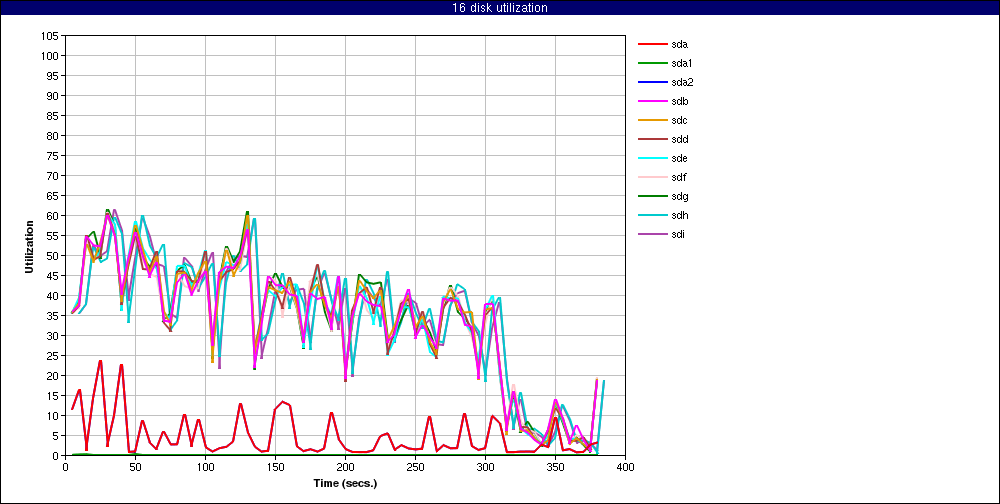The image size is (1000, 504).
Task: Click the 60 y-axis tick label
Action: pos(54,216)
